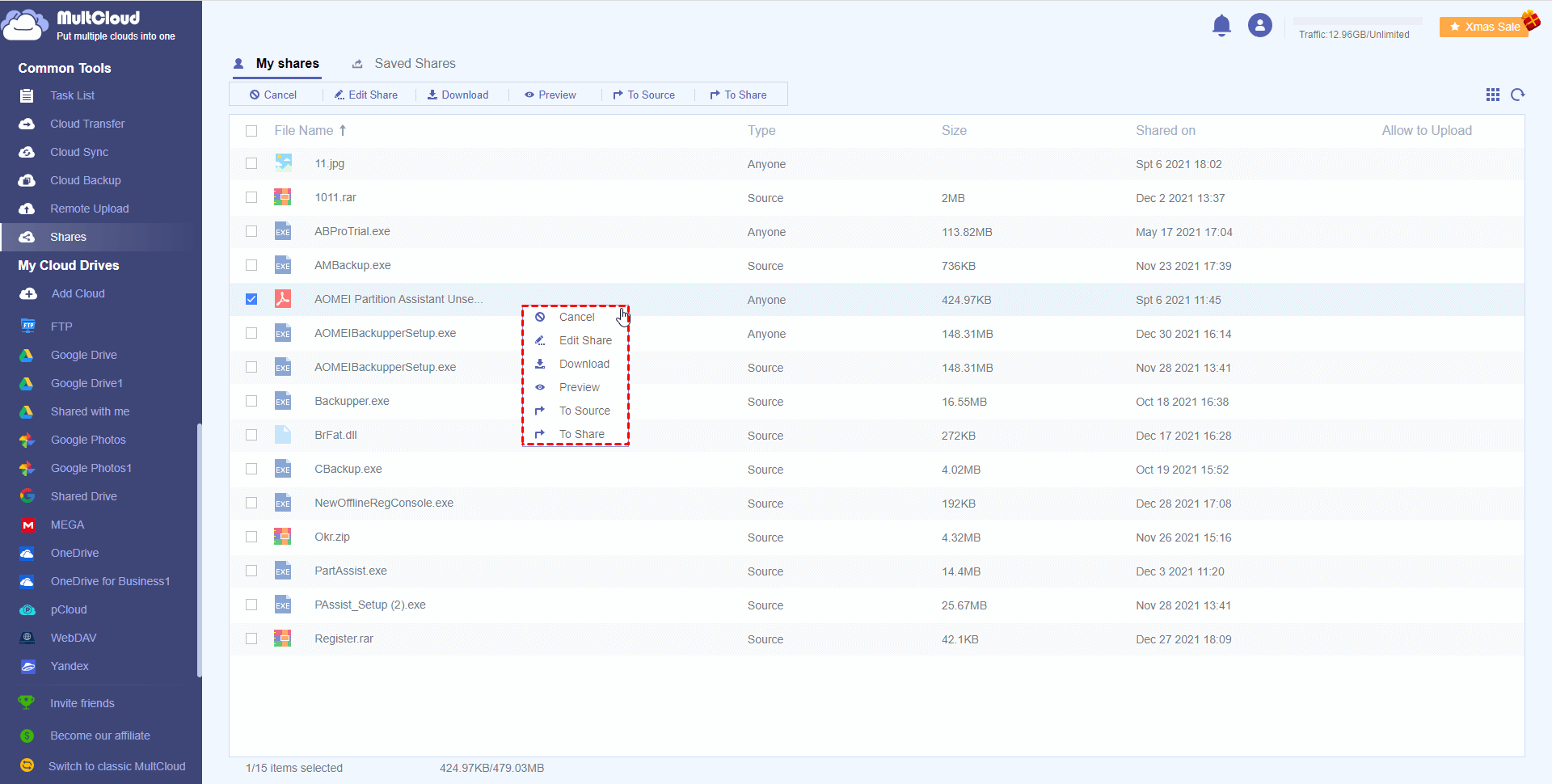
Task: Uncheck AOMEI Partition Assistant row checkbox
Action: 251,299
